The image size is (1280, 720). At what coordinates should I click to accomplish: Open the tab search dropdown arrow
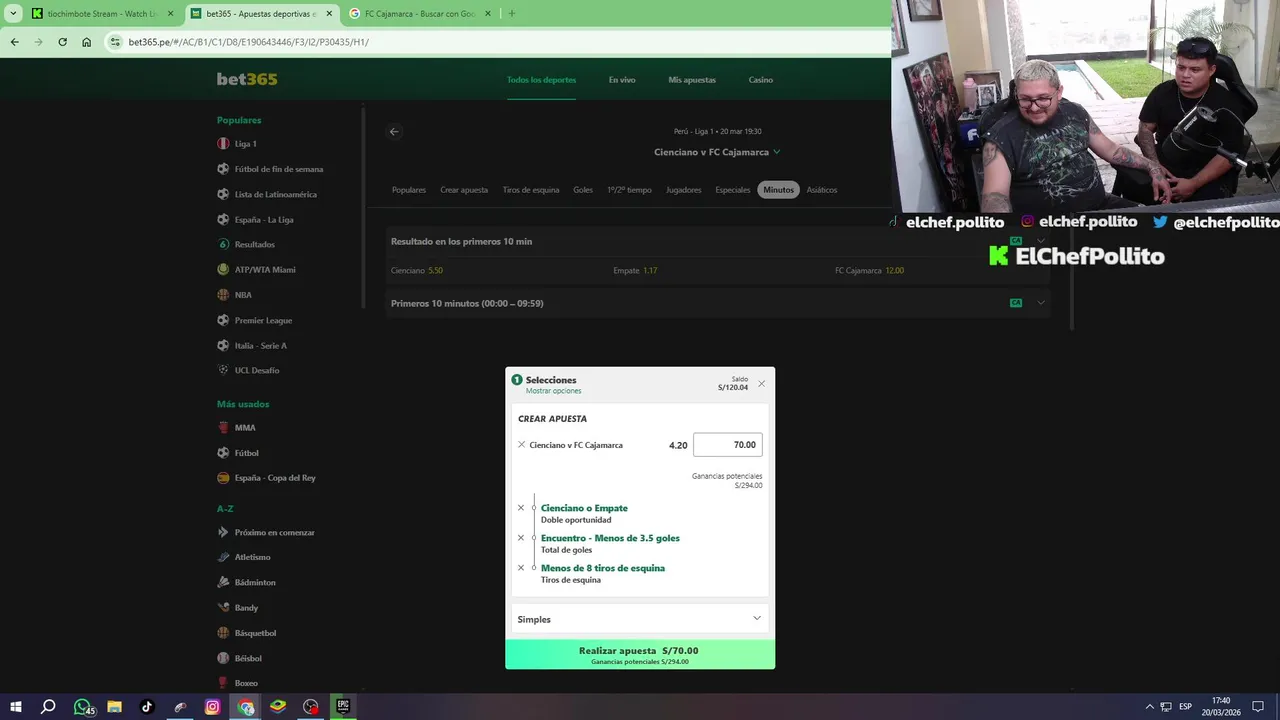point(12,14)
